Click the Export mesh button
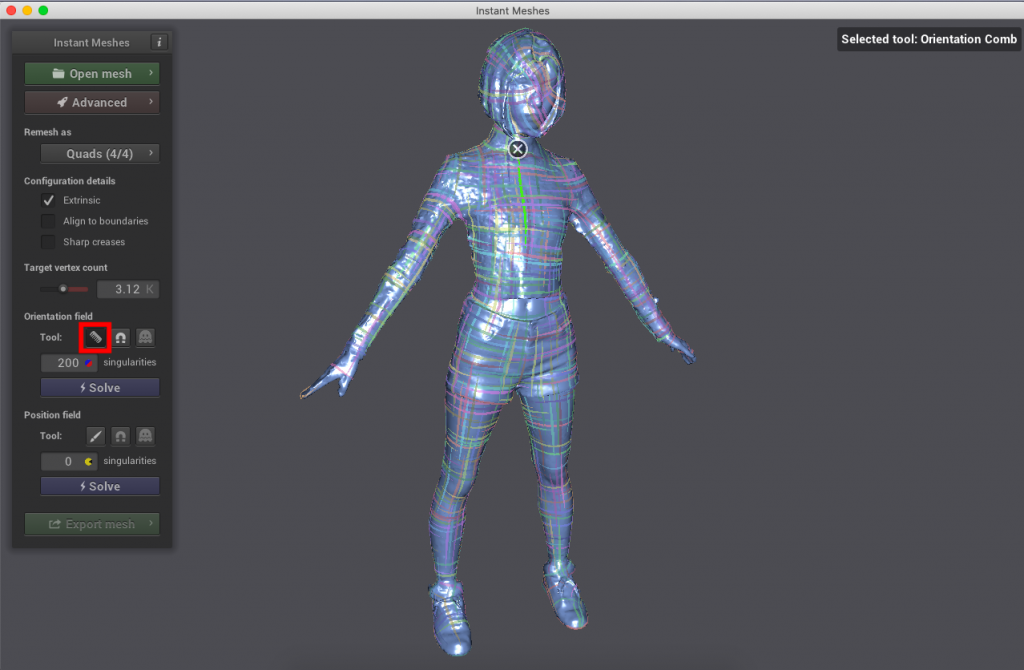This screenshot has height=670, width=1024. (x=92, y=525)
